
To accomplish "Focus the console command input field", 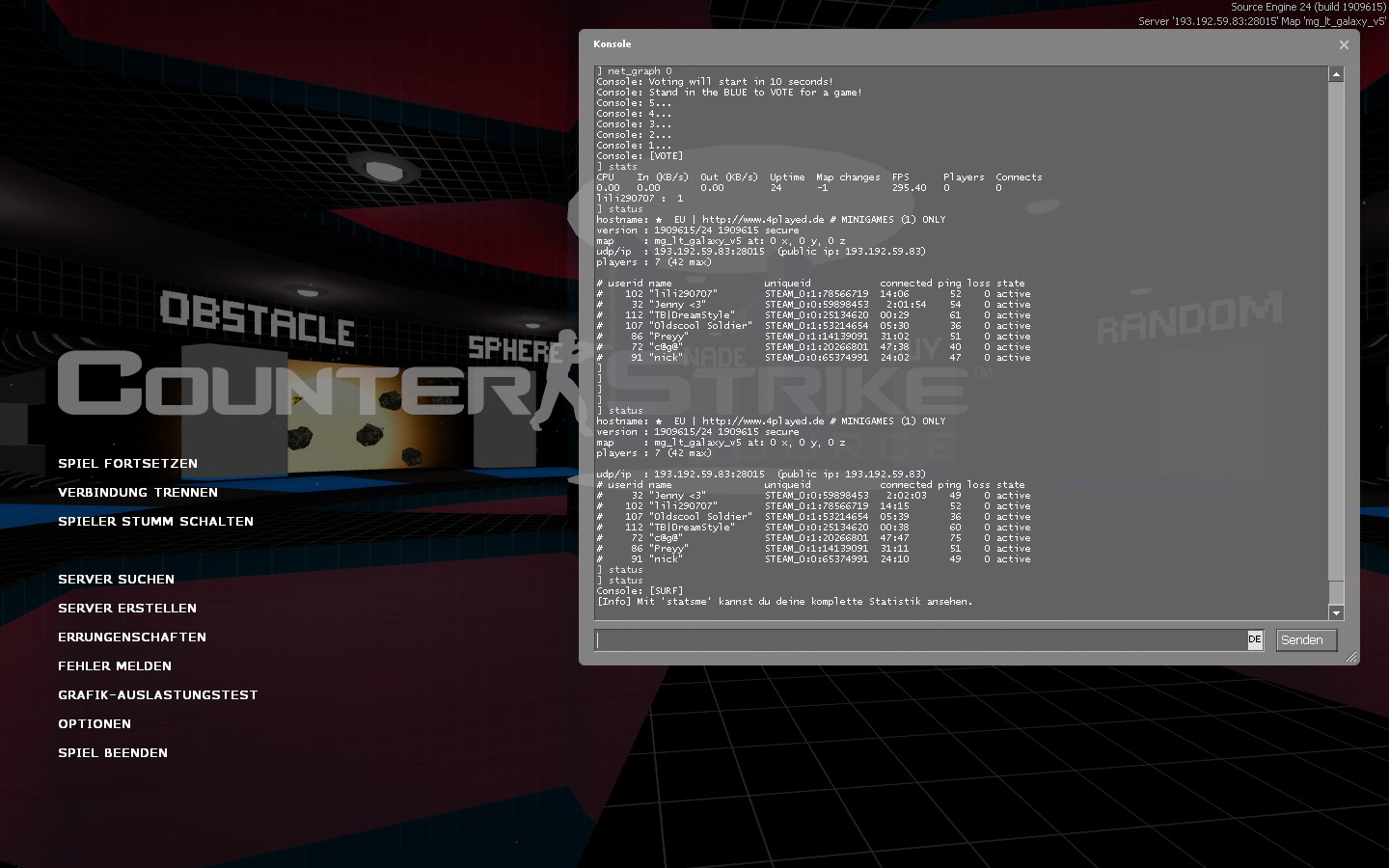I will (x=920, y=640).
